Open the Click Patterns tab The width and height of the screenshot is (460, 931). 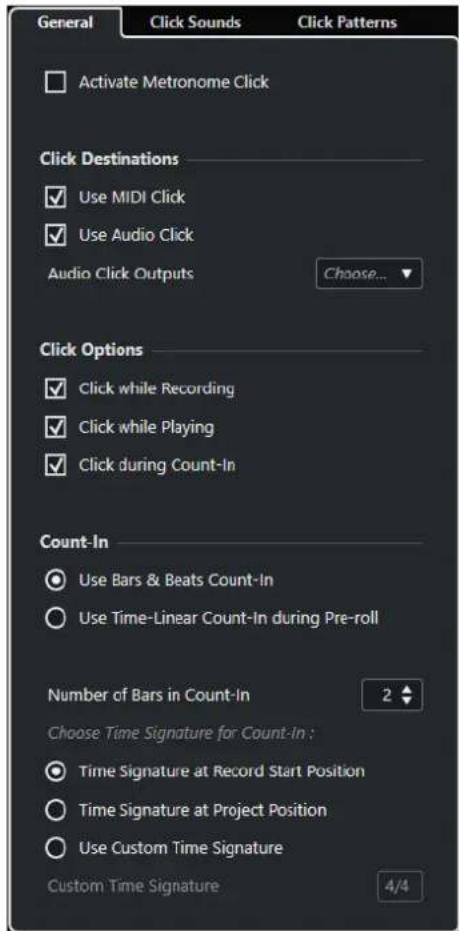[x=347, y=23]
